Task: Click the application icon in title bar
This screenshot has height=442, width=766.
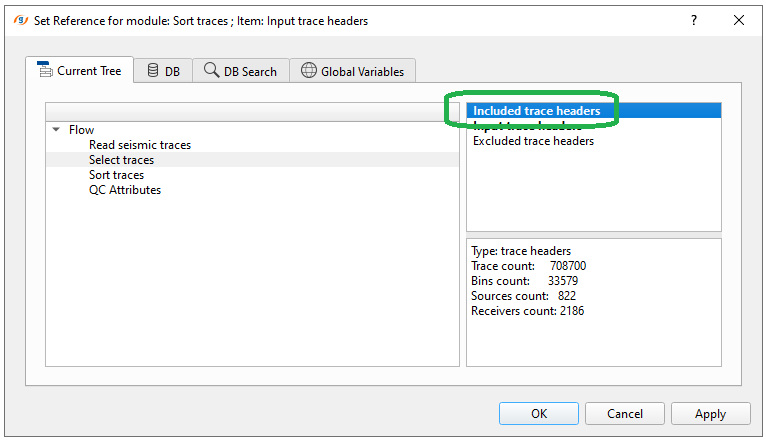Action: pos(19,20)
